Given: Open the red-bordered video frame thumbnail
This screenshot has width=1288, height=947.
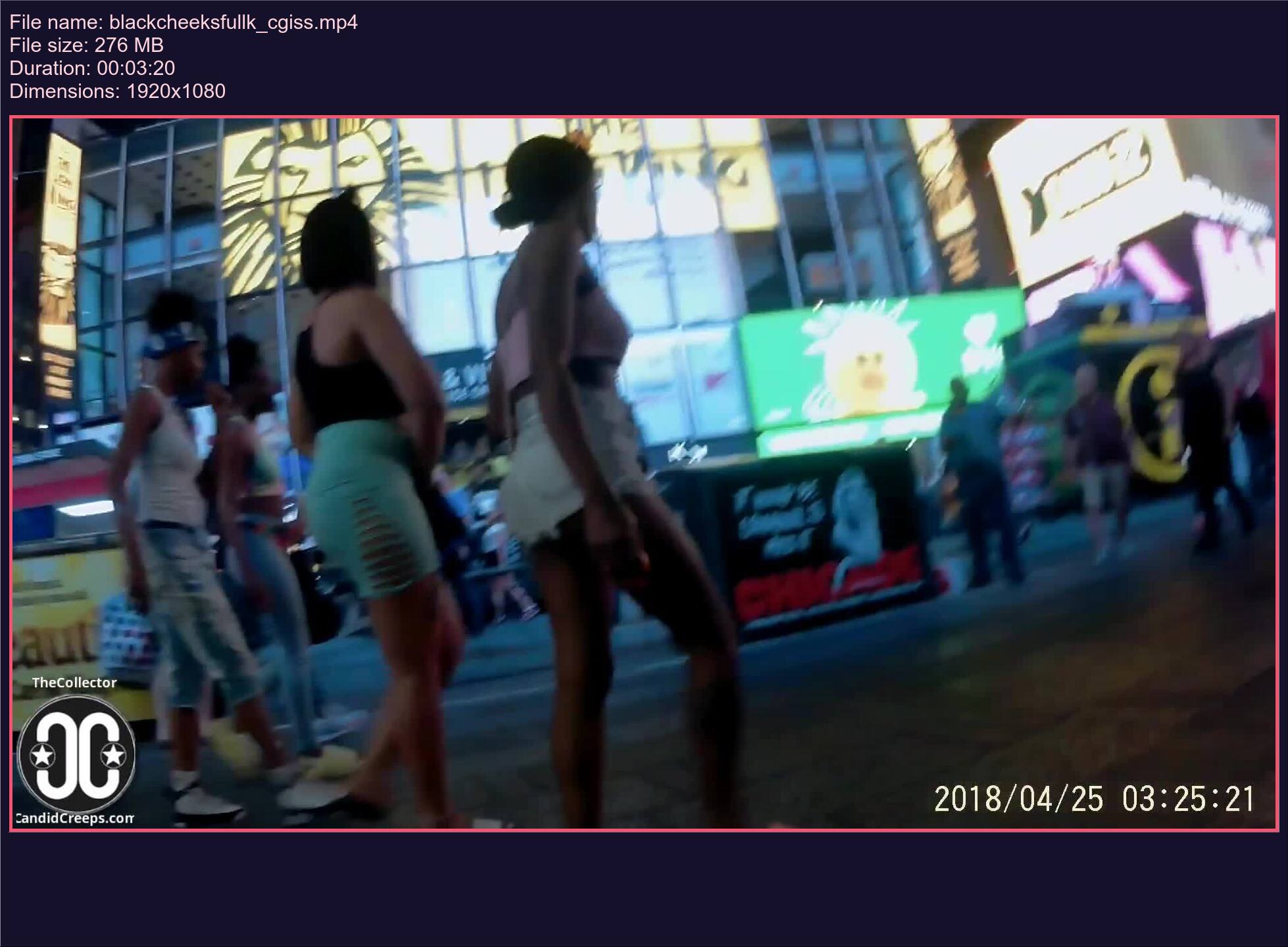Looking at the screenshot, I should 644,473.
